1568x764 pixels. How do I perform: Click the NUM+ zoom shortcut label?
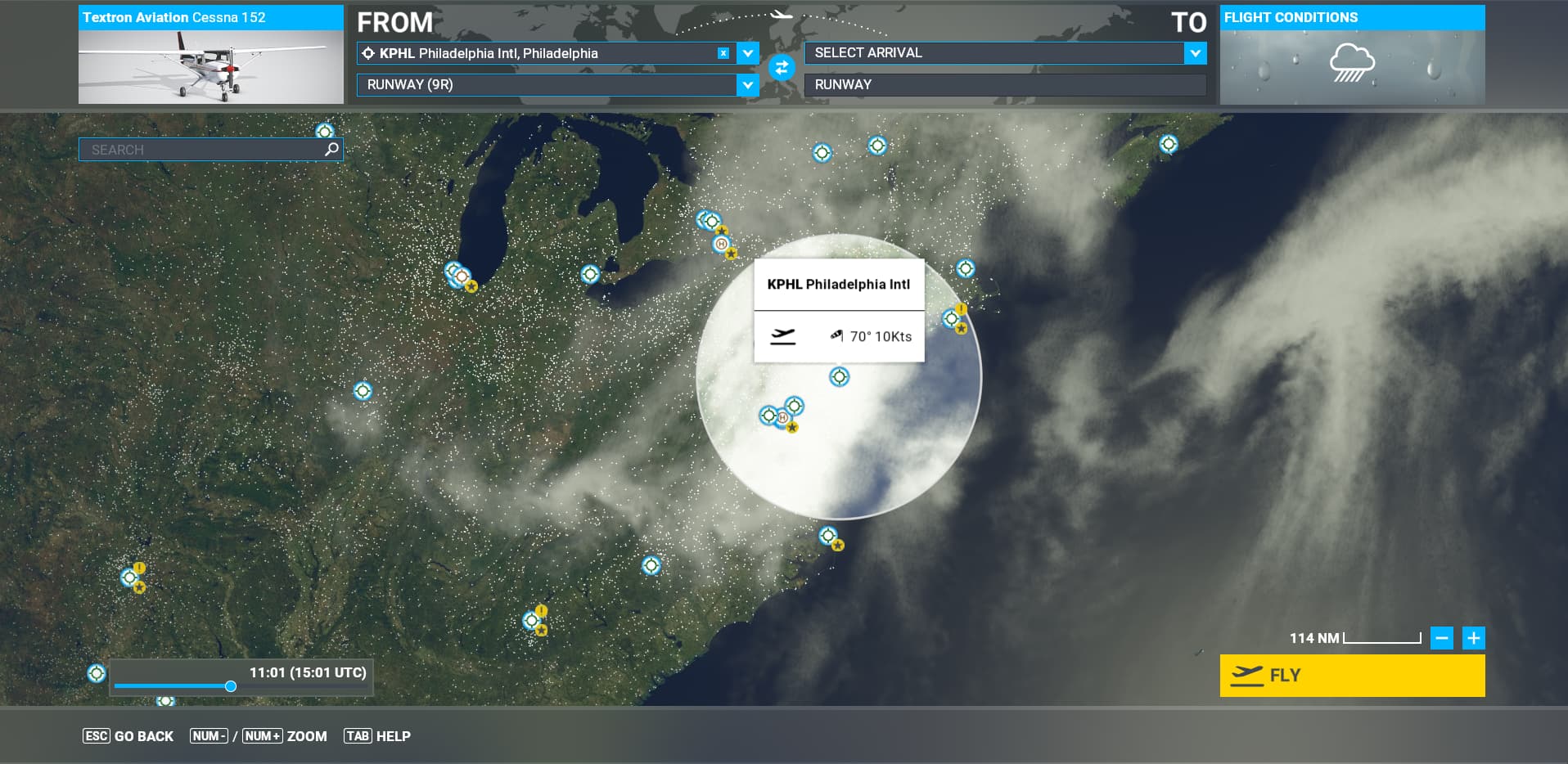263,736
